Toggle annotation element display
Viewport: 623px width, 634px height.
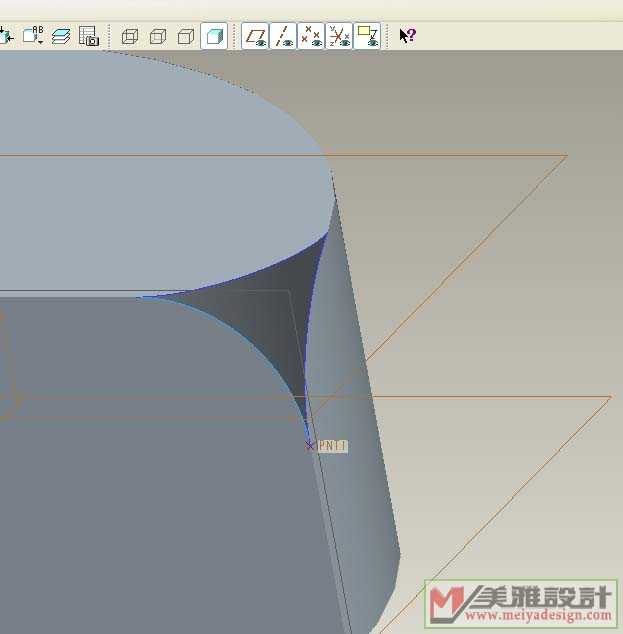(x=368, y=36)
